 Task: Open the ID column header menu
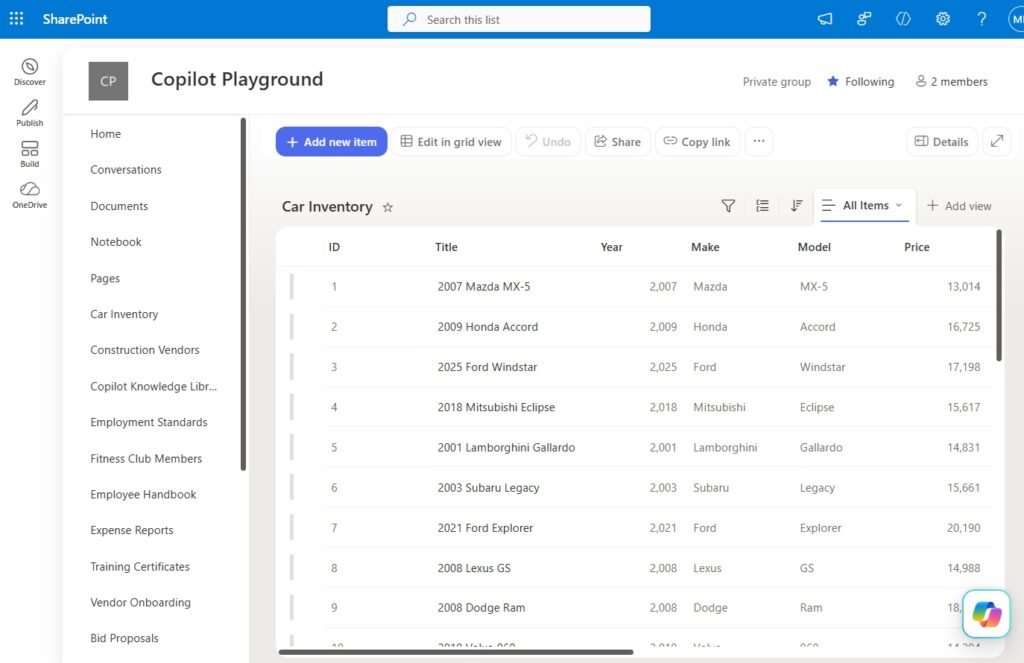334,247
